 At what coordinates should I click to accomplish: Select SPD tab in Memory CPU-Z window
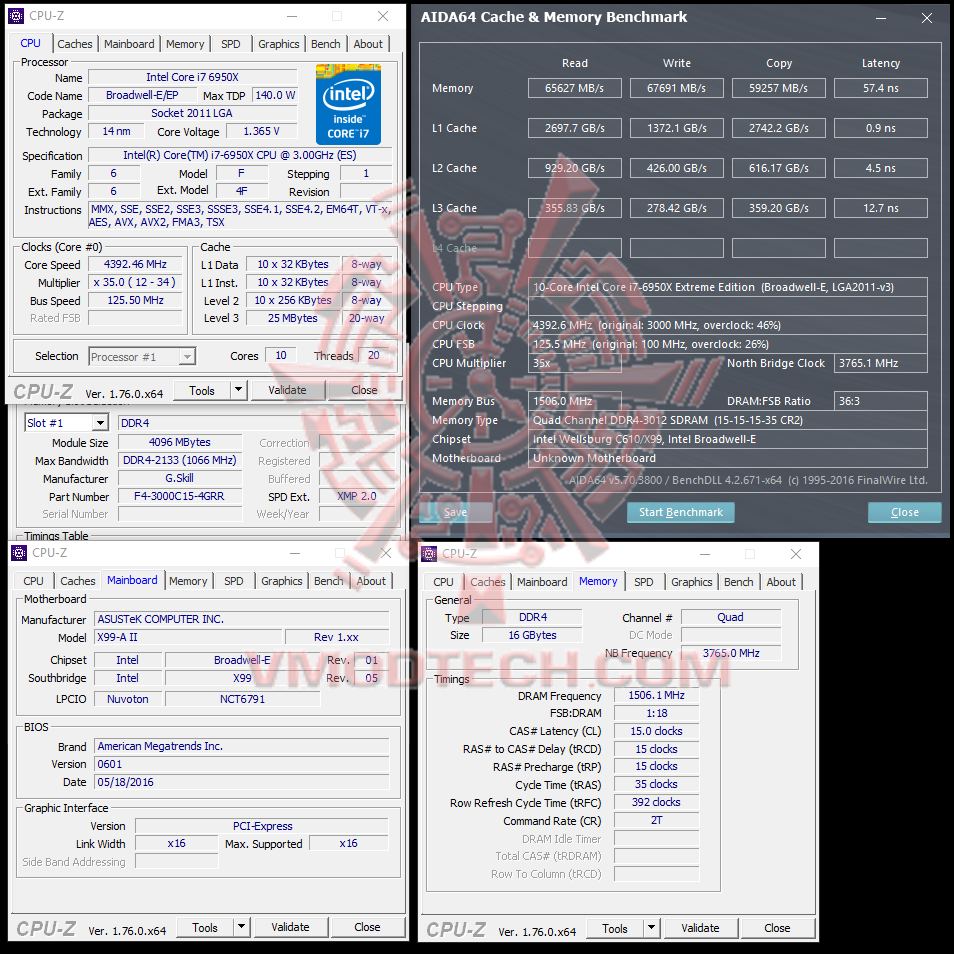click(644, 582)
